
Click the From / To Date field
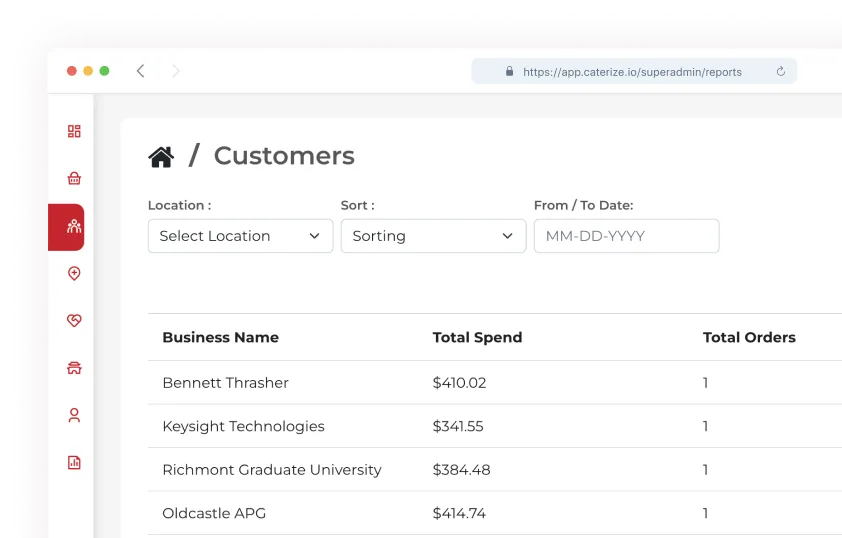coord(626,236)
